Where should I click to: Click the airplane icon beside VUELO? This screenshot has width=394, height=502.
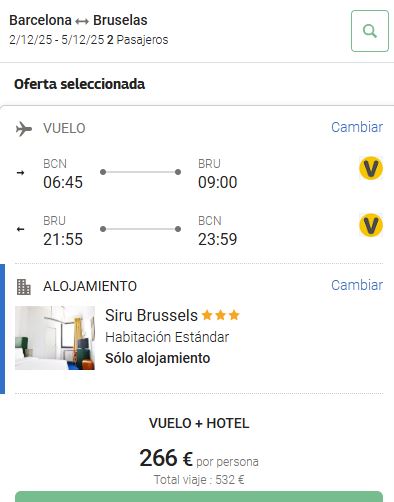[x=24, y=129]
